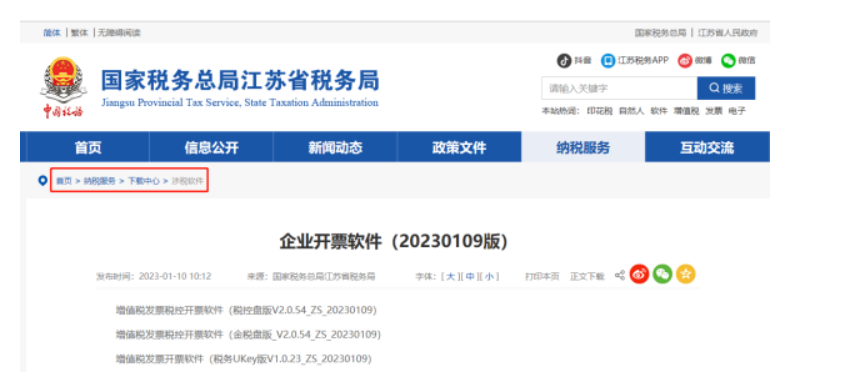Click the location pin icon beside breadcrumb
This screenshot has width=844, height=384.
point(43,181)
